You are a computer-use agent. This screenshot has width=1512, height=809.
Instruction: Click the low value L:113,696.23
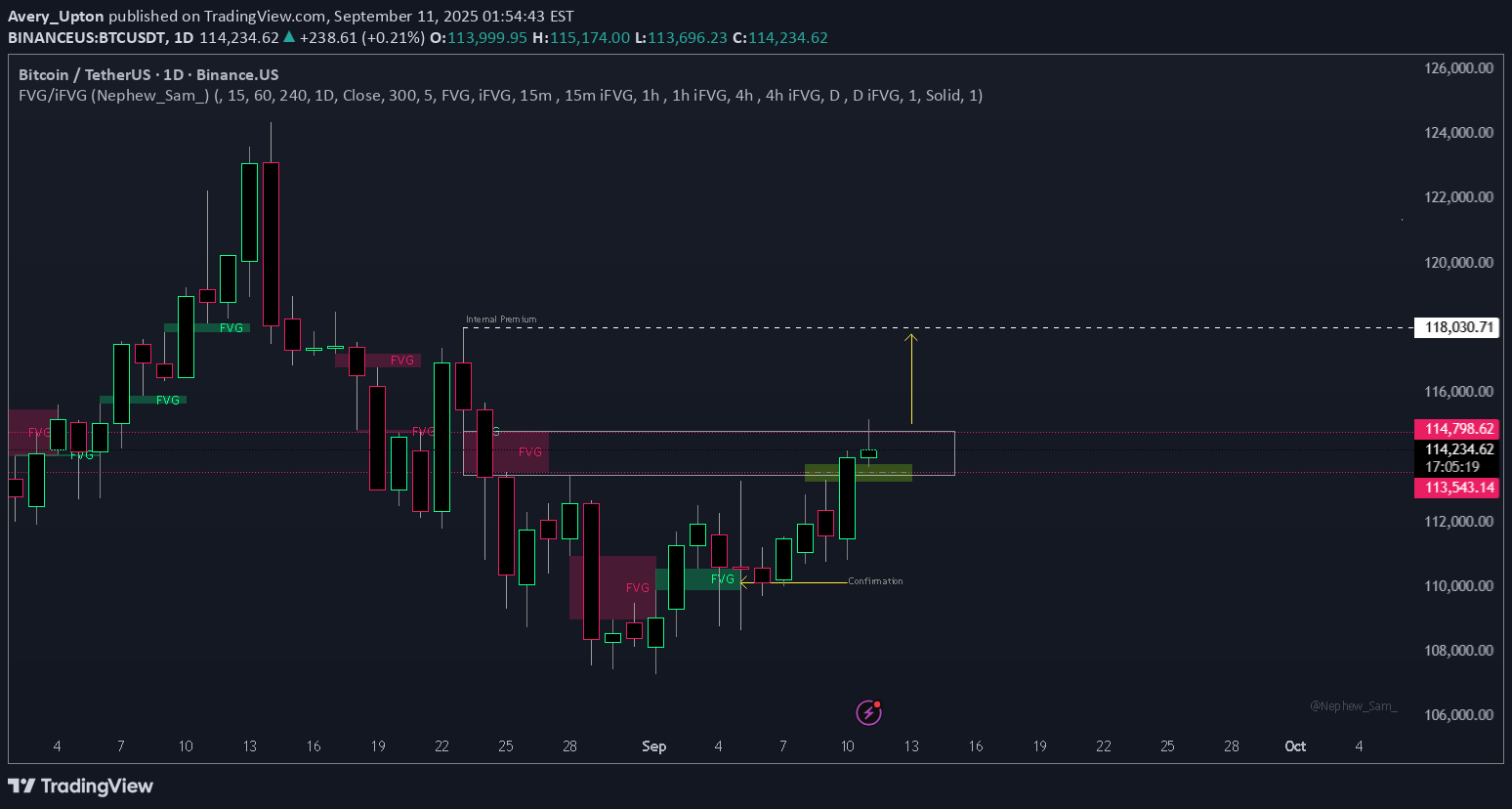coord(681,38)
